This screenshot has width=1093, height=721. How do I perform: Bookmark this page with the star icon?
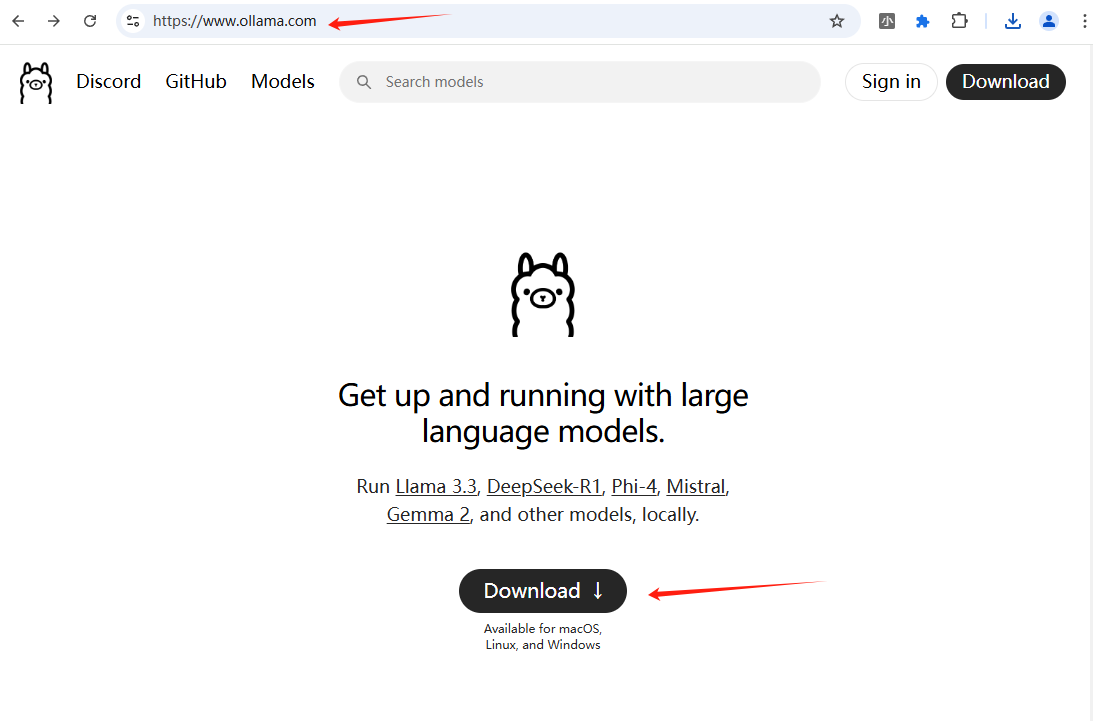pyautogui.click(x=836, y=21)
